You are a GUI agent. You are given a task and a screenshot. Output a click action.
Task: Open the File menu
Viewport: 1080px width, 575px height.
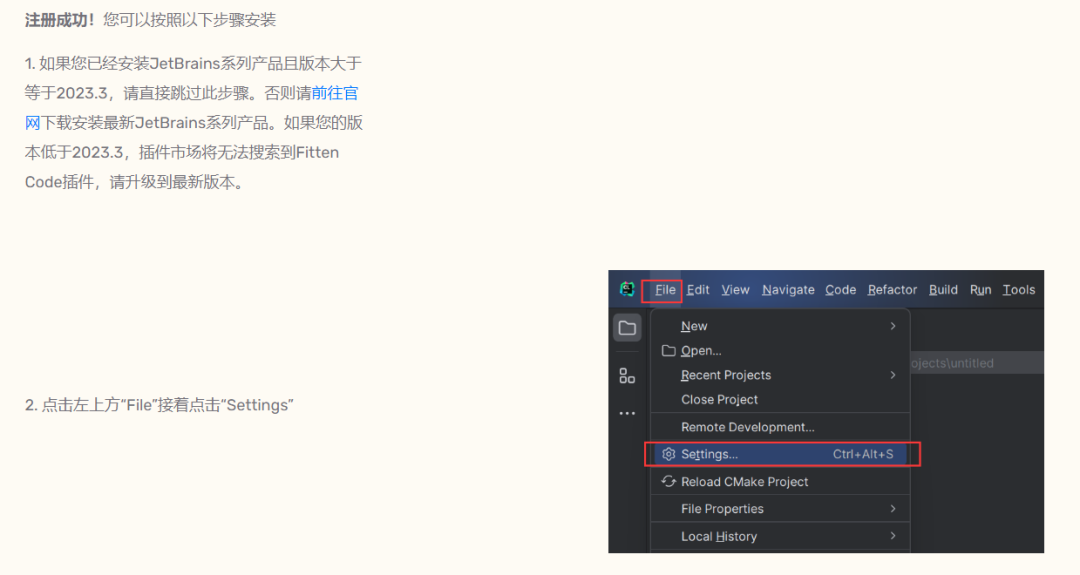click(665, 290)
